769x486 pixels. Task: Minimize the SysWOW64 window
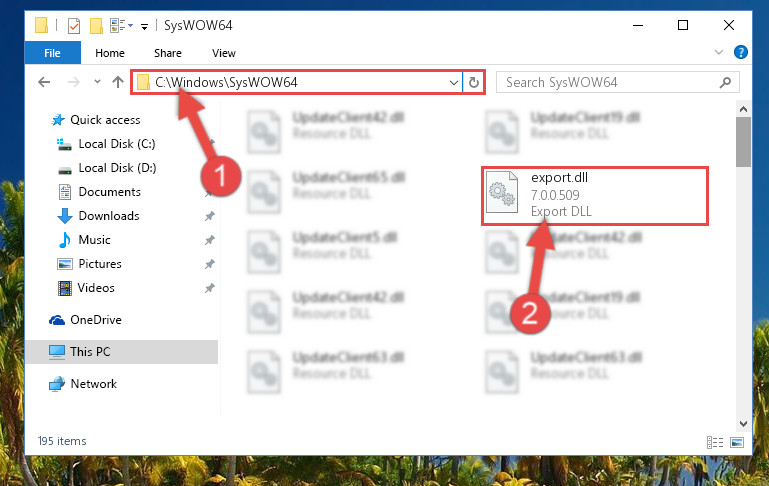(x=638, y=26)
